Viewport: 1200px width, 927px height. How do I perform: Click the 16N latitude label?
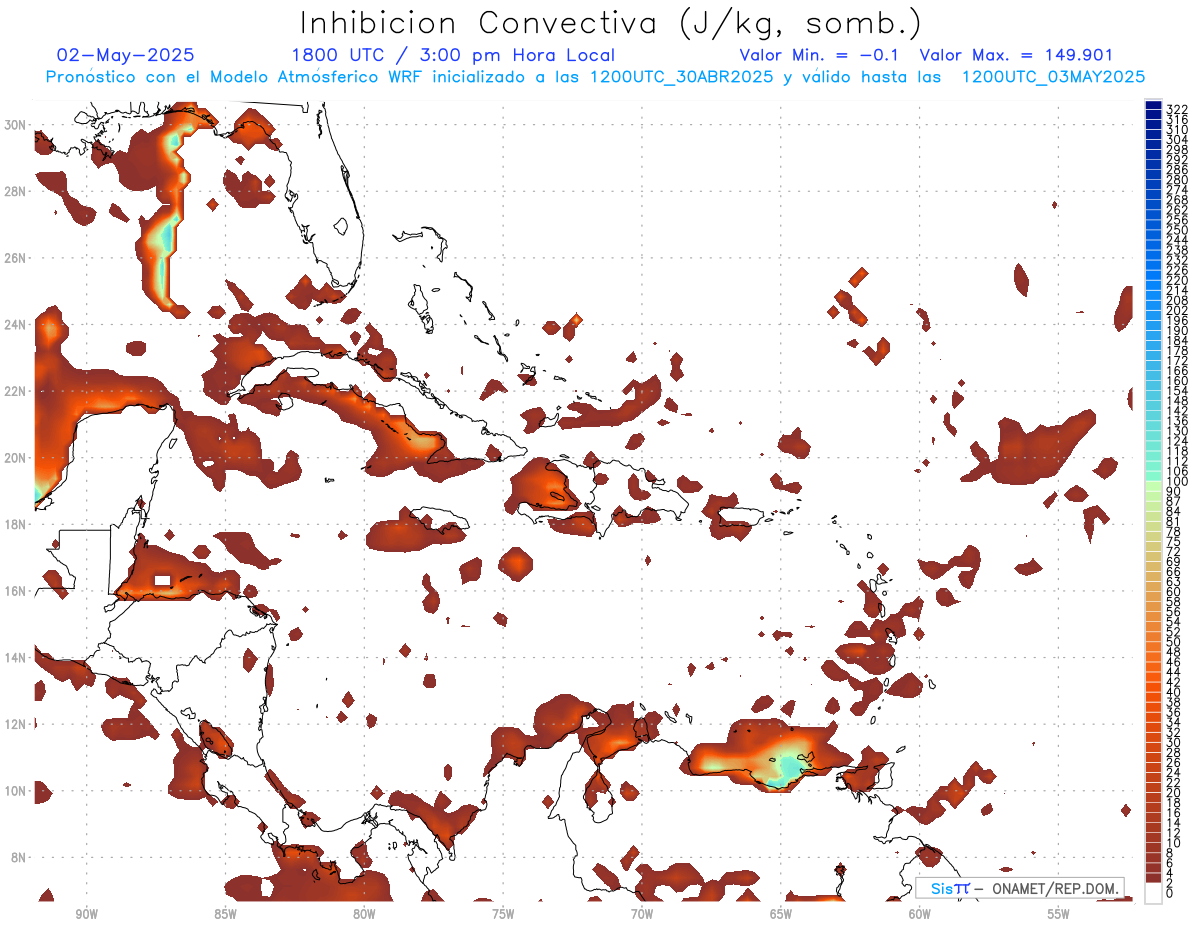pyautogui.click(x=16, y=591)
